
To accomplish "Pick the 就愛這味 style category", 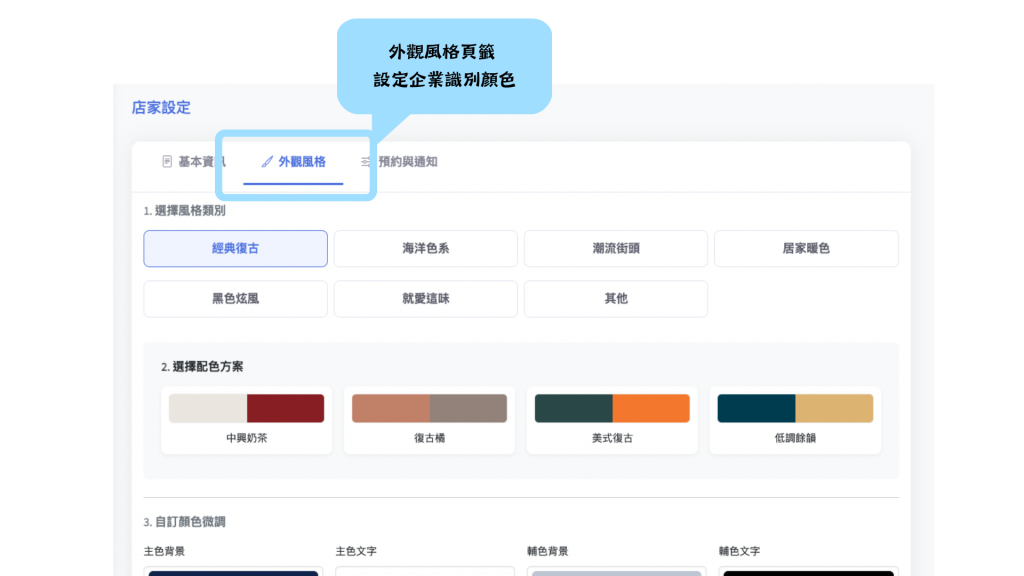I will [x=425, y=298].
